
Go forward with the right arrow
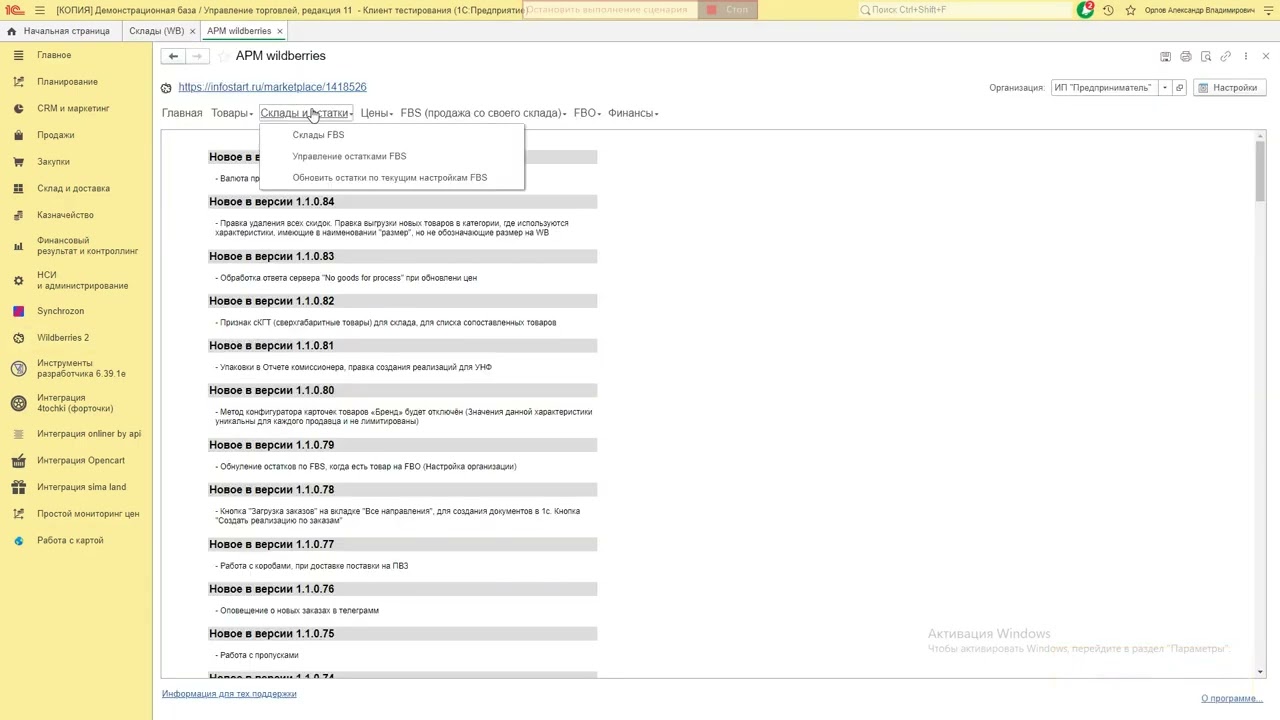coord(197,56)
